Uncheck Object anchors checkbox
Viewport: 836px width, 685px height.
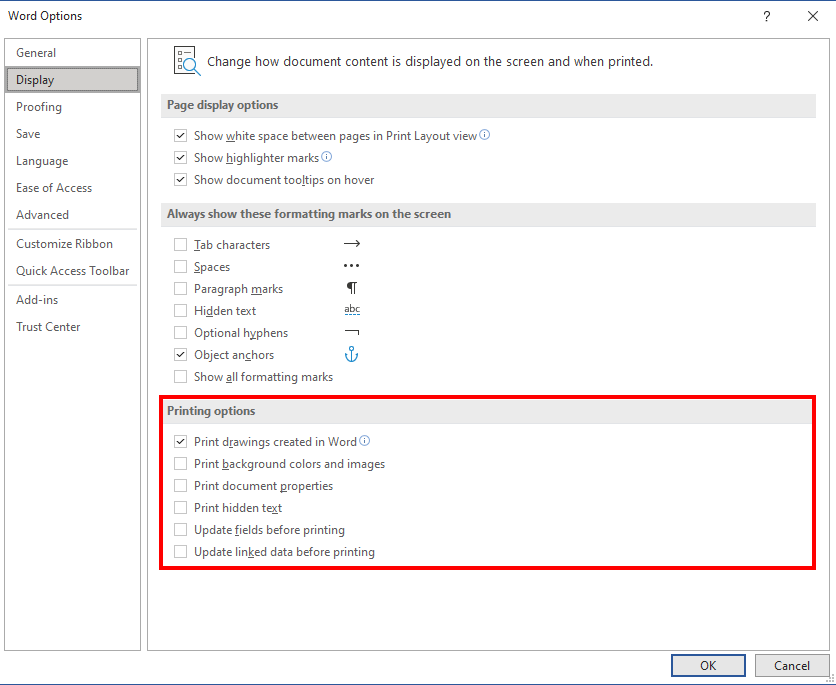tap(181, 354)
